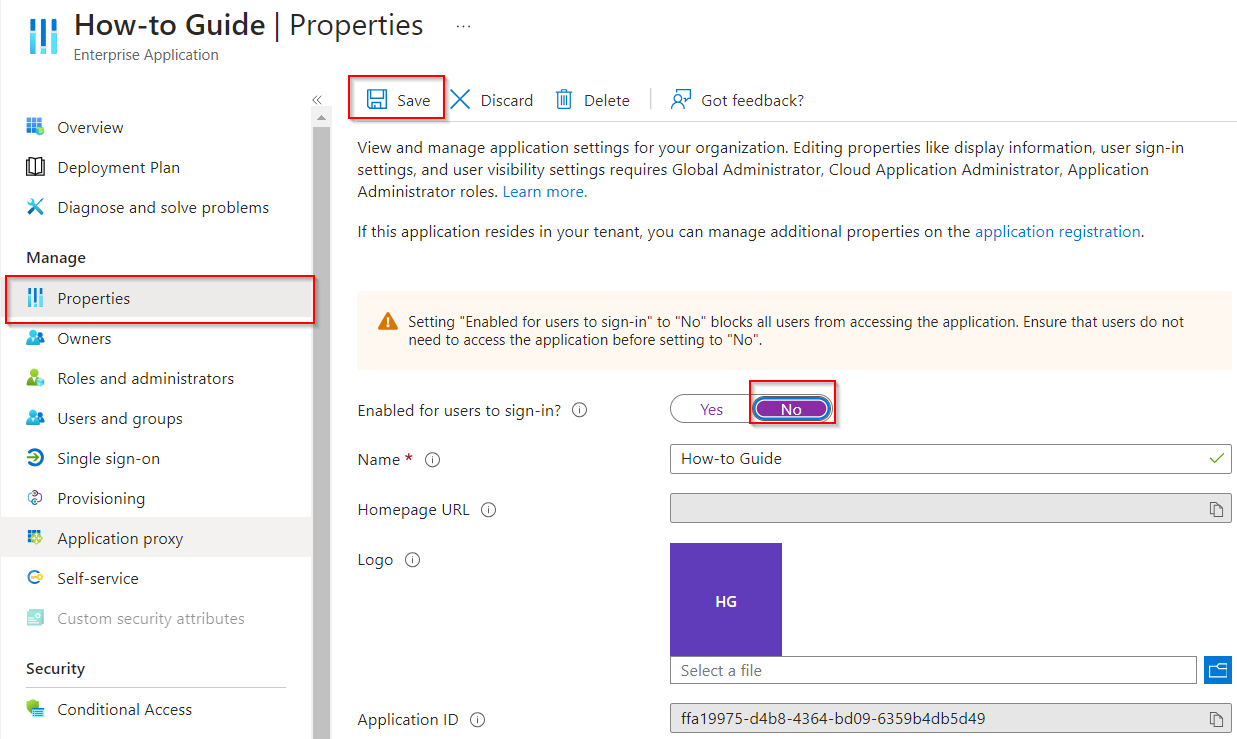Click the Delete trash can icon

(564, 99)
